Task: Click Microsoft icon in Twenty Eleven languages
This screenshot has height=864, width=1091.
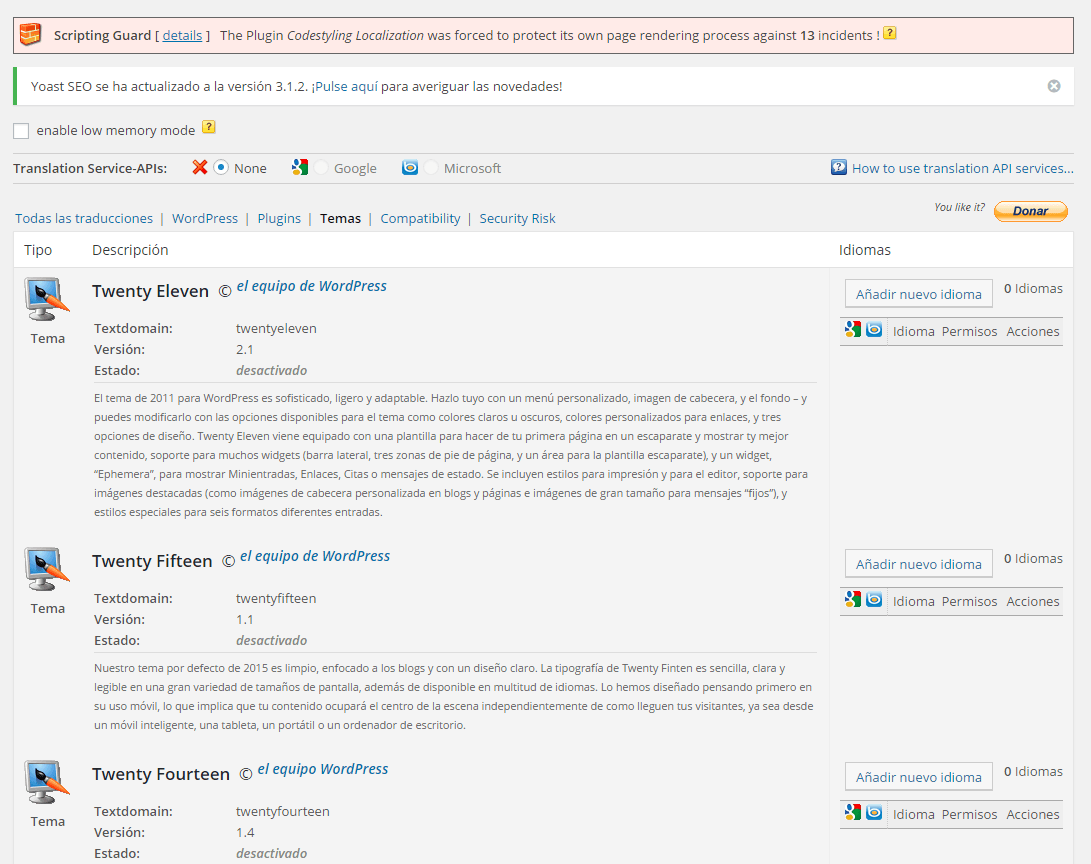Action: click(x=874, y=329)
